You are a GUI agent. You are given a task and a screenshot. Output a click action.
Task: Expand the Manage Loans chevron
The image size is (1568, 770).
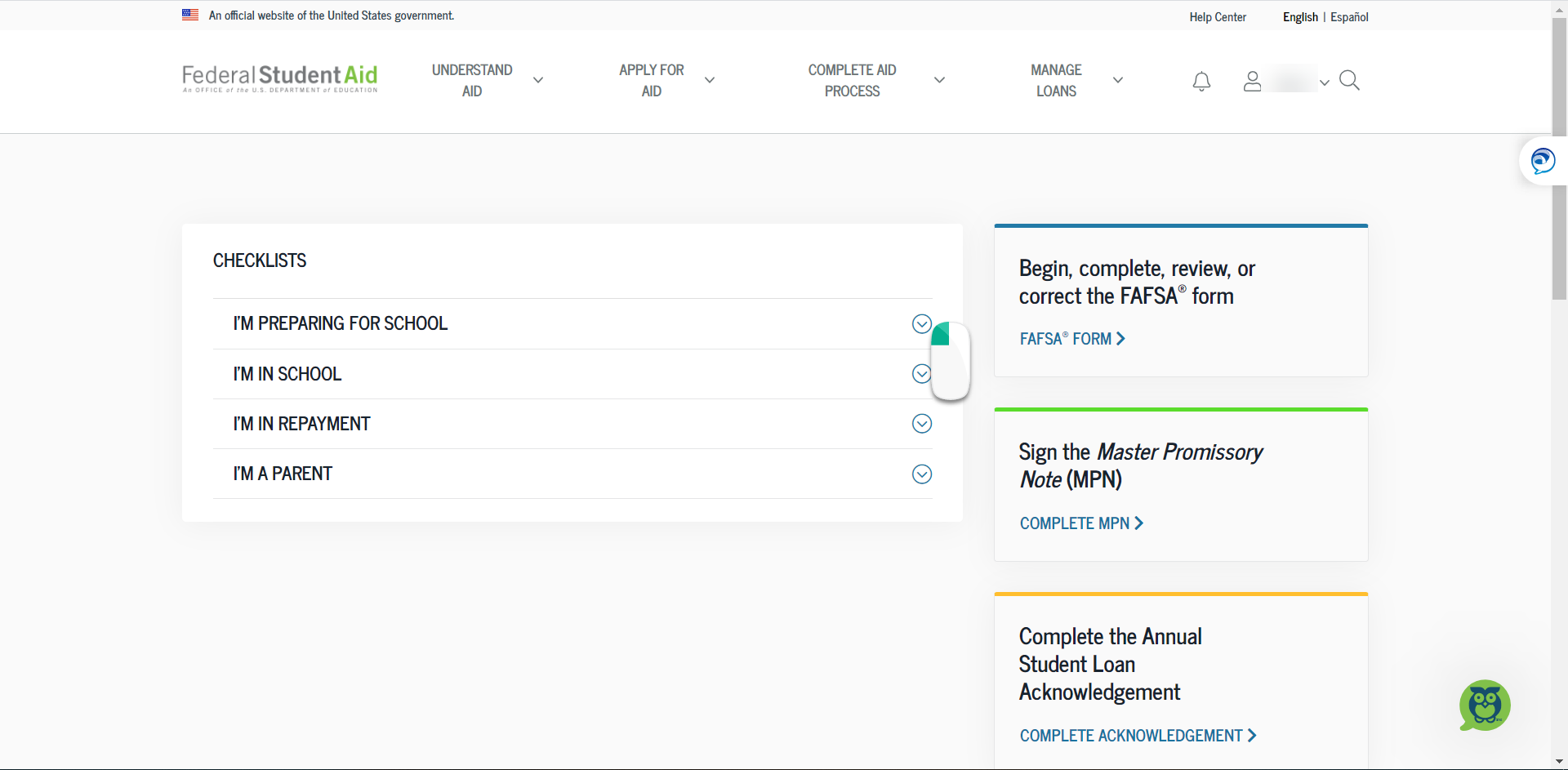tap(1118, 80)
